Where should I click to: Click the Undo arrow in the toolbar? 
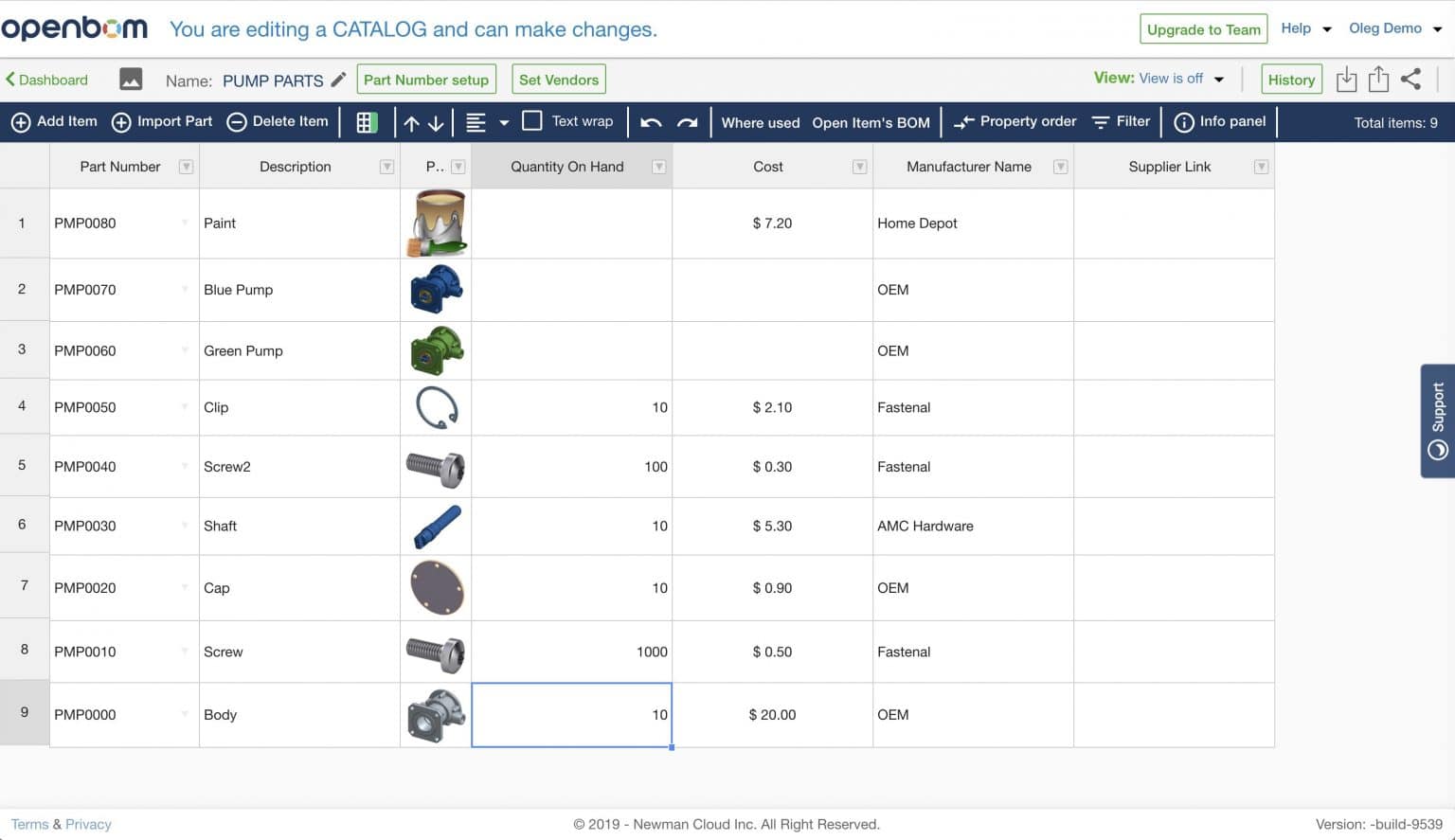click(x=651, y=121)
